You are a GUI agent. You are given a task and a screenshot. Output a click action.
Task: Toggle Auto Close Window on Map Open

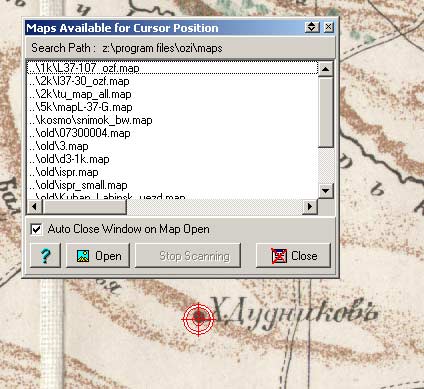pyautogui.click(x=36, y=229)
